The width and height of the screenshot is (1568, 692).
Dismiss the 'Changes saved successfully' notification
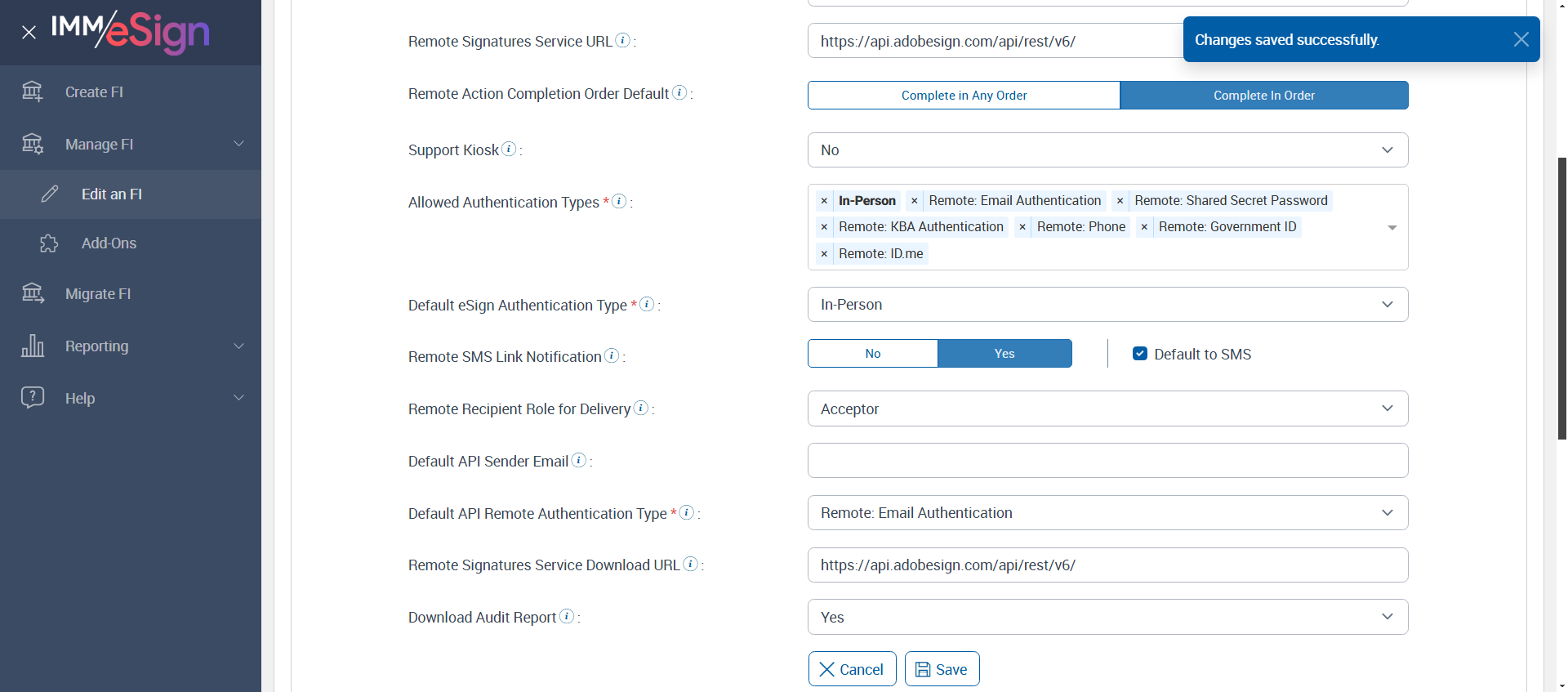tap(1521, 39)
